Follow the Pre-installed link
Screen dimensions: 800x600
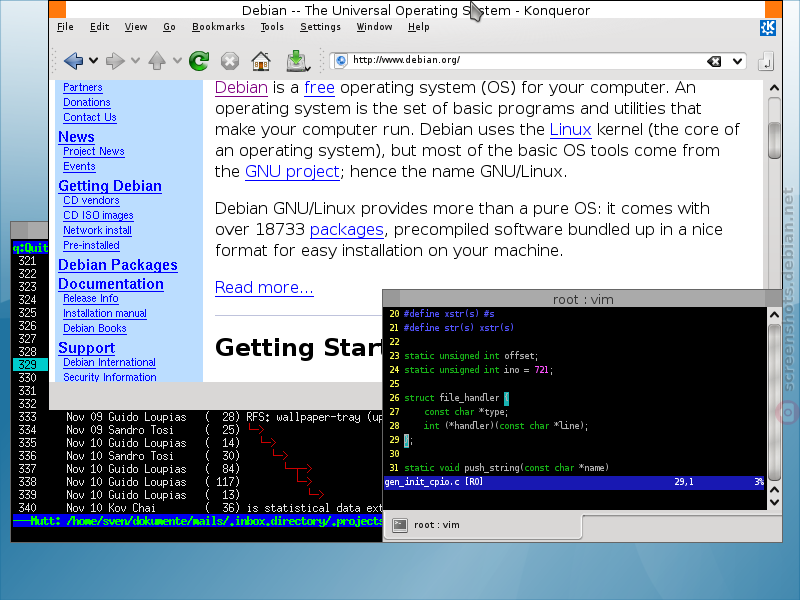pyautogui.click(x=91, y=245)
